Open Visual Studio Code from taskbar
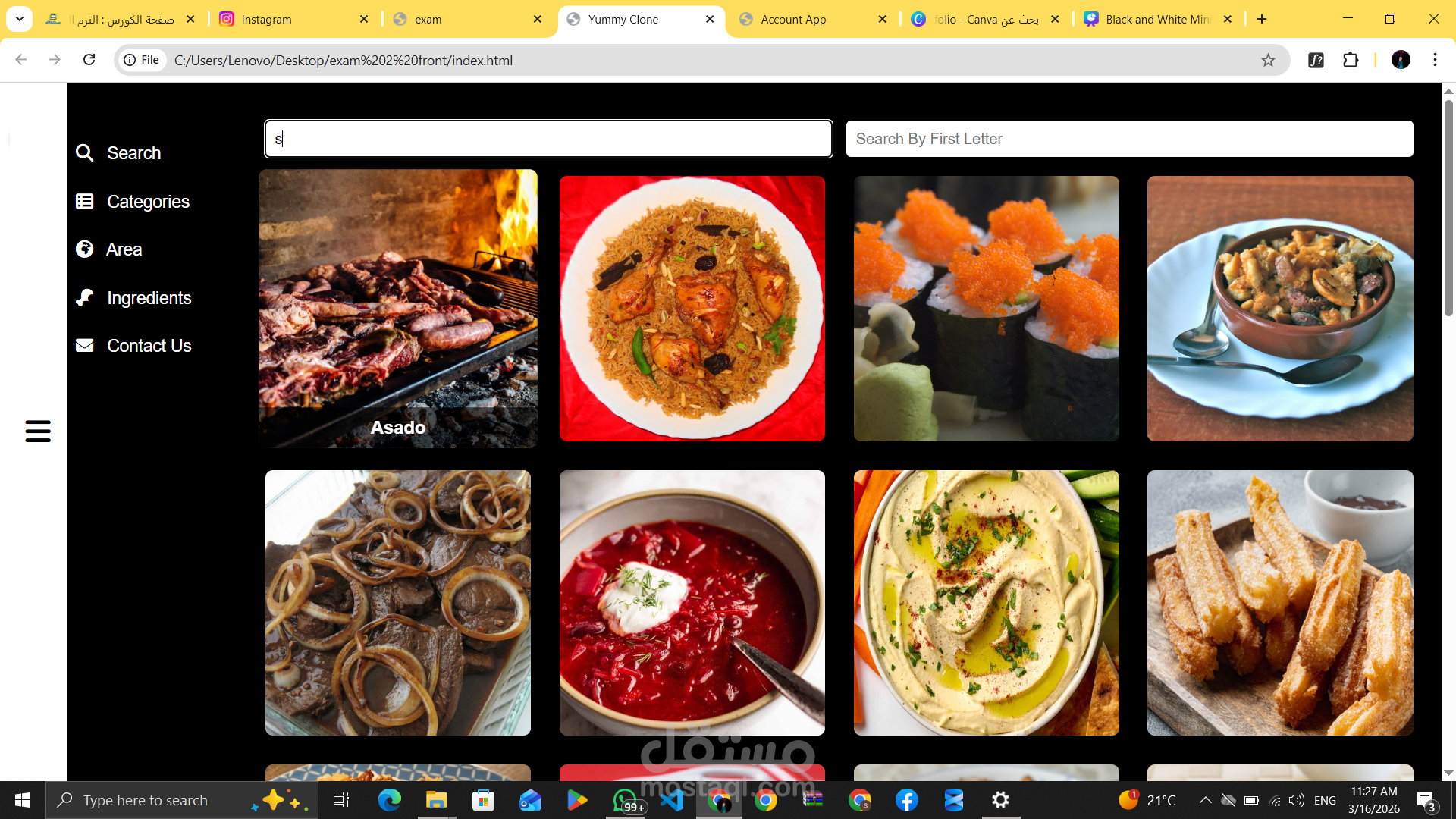Screen dimensions: 1456x819 point(672,800)
